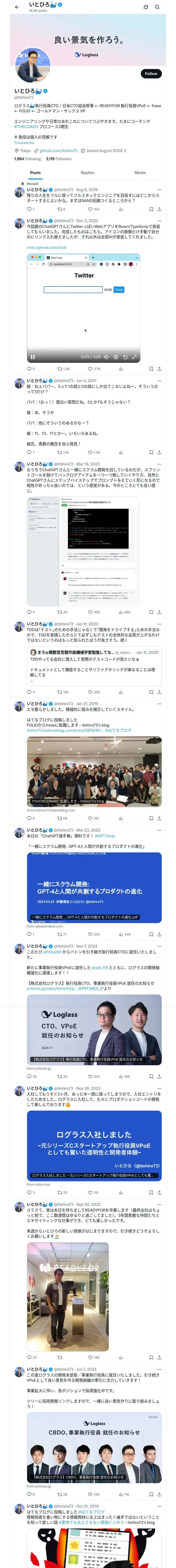The image size is (176, 1568).
Task: Open Joined August 2009 chevron
Action: 125,150
